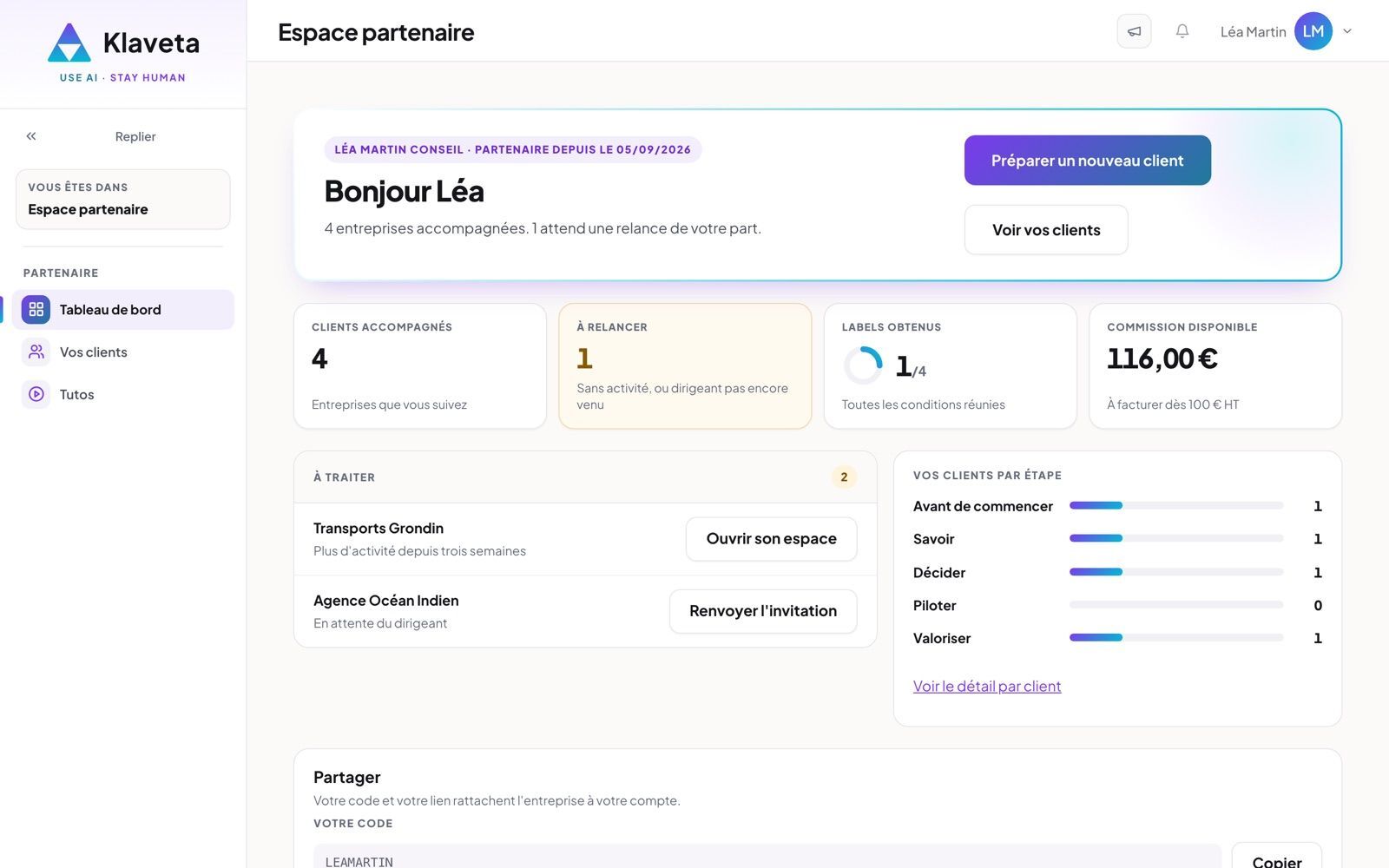Open the notifications bell
This screenshot has width=1389, height=868.
1182,31
